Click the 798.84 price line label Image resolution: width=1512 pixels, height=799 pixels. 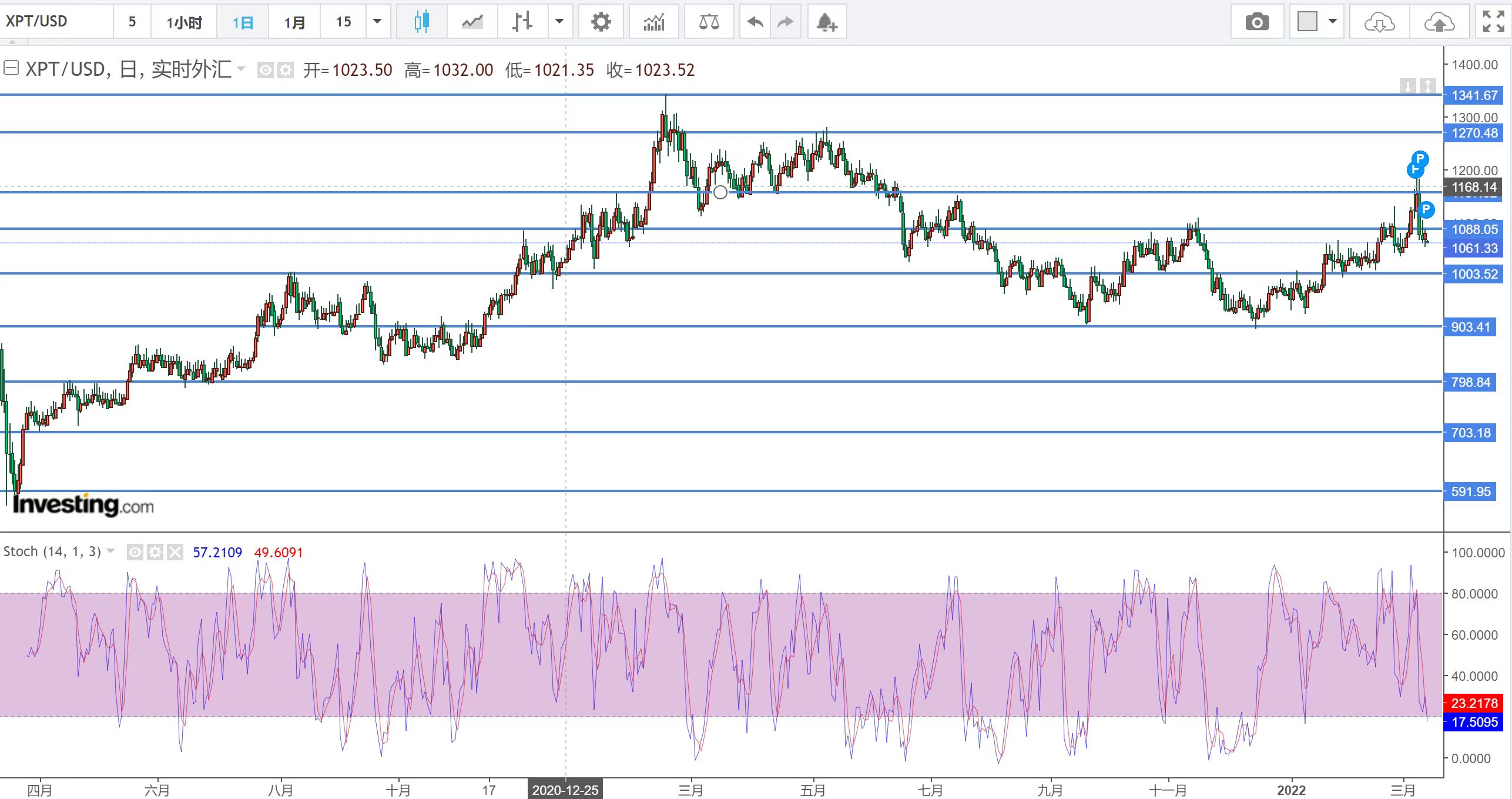(1470, 382)
